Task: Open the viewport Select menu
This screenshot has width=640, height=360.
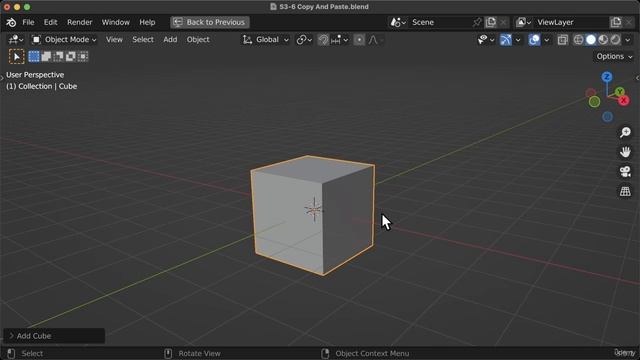Action: click(143, 40)
